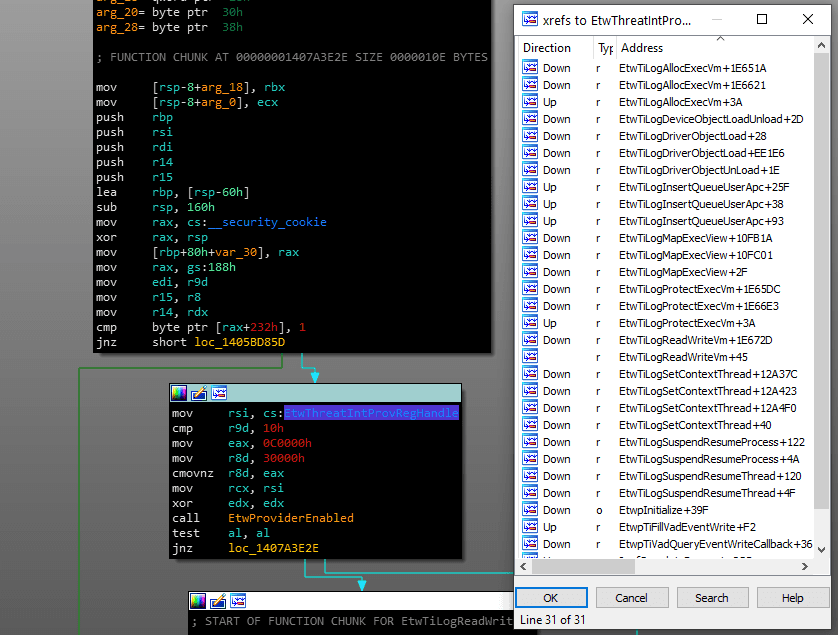Click the horizontal scrollbar right arrow in xrefs list
838x635 pixels.
click(x=805, y=566)
